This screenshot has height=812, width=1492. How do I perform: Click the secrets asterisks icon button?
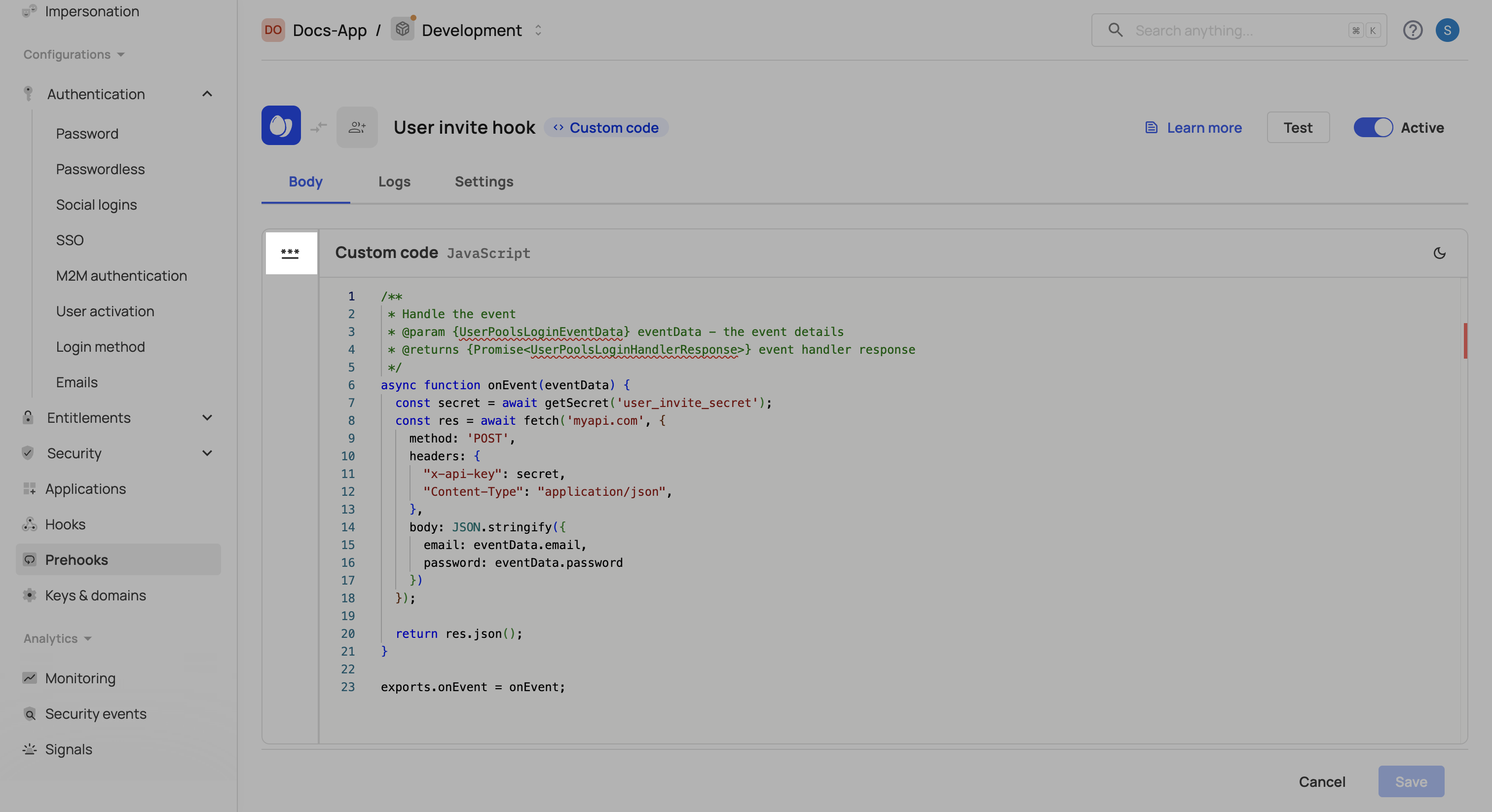290,253
